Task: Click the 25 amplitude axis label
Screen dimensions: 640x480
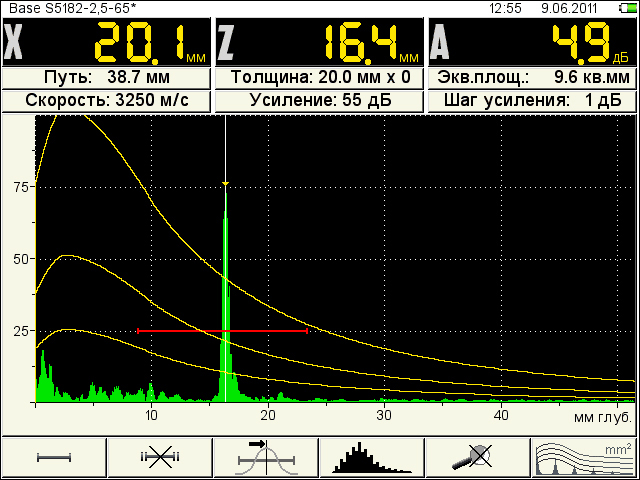Action: tap(20, 331)
